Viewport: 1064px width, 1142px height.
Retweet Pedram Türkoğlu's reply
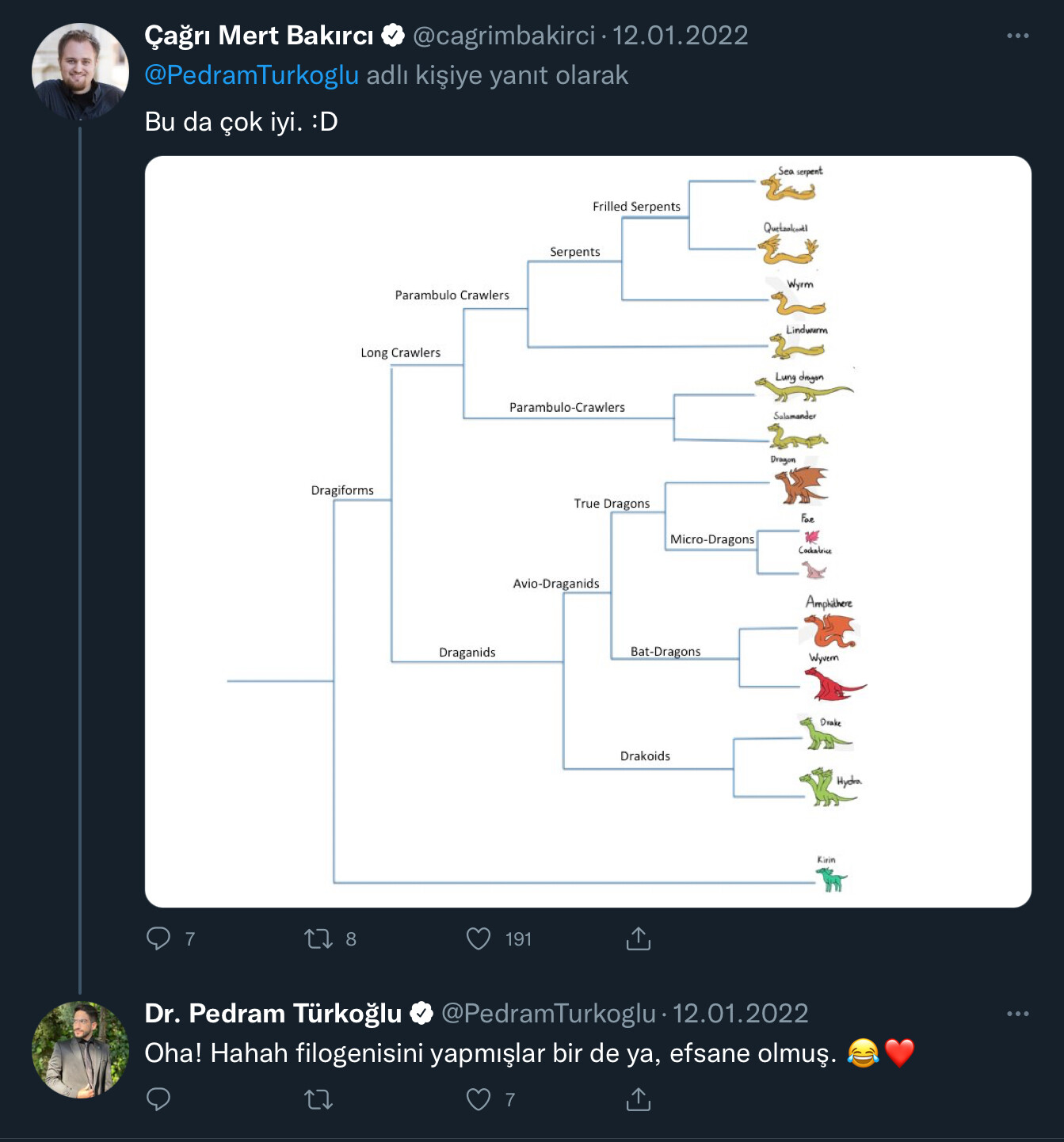point(318,1099)
